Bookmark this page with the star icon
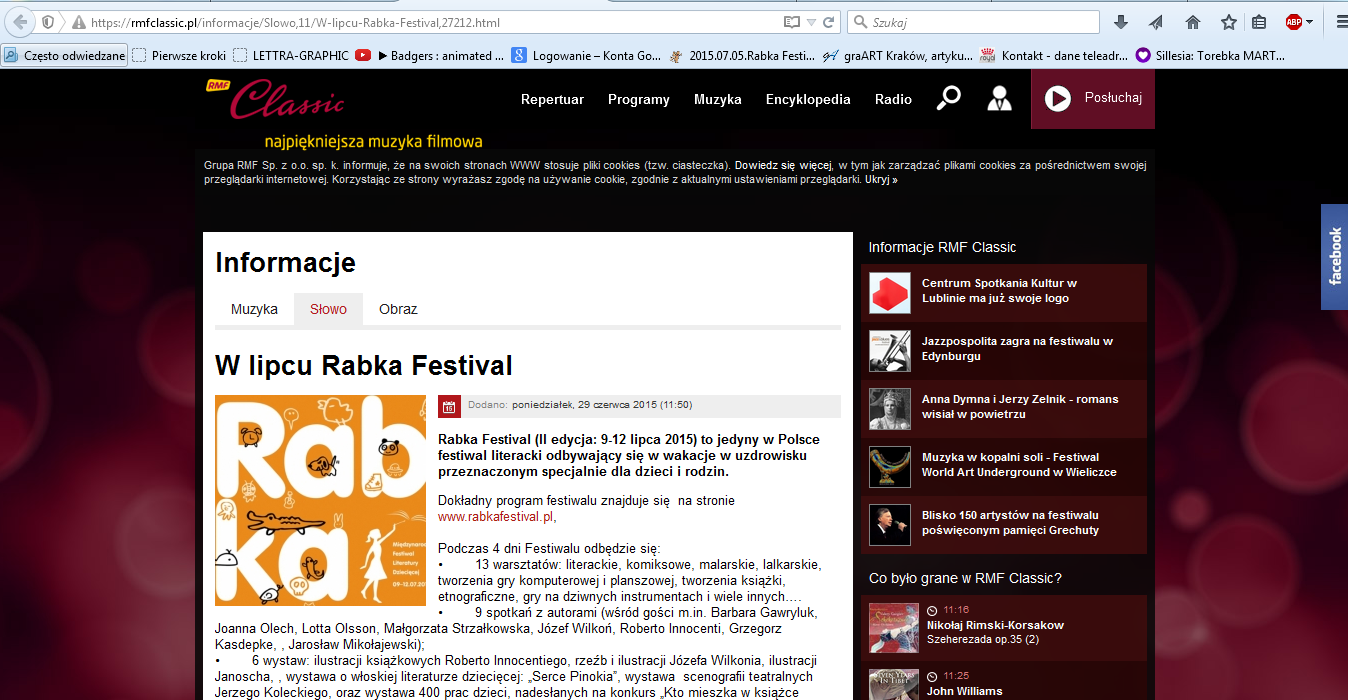Screen dimensions: 1348x700 pos(1228,22)
